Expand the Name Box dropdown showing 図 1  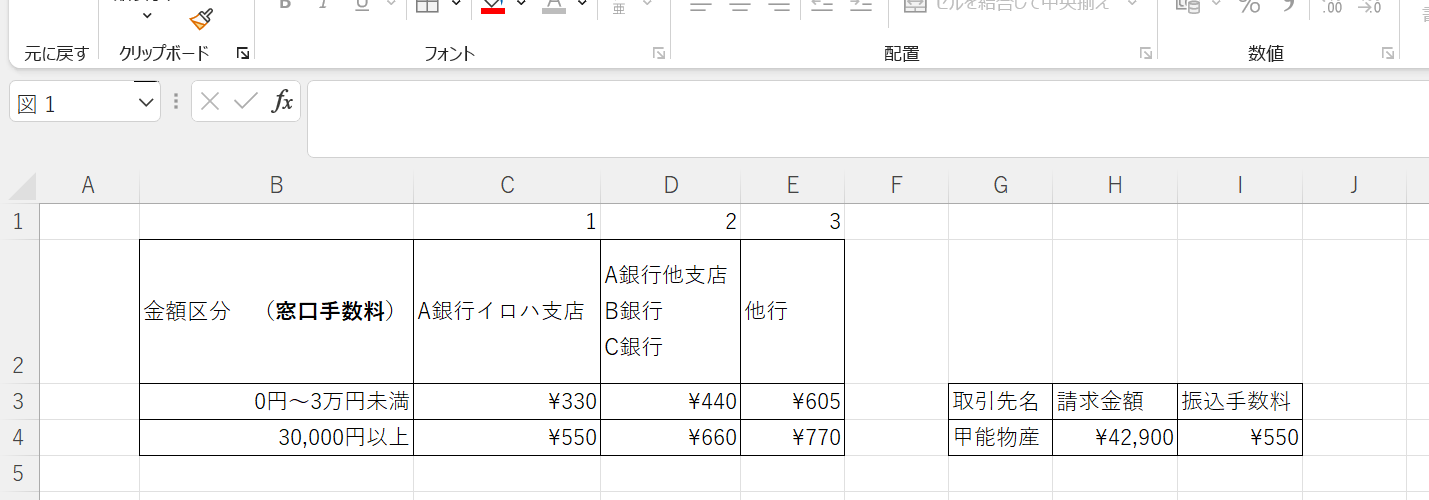146,102
